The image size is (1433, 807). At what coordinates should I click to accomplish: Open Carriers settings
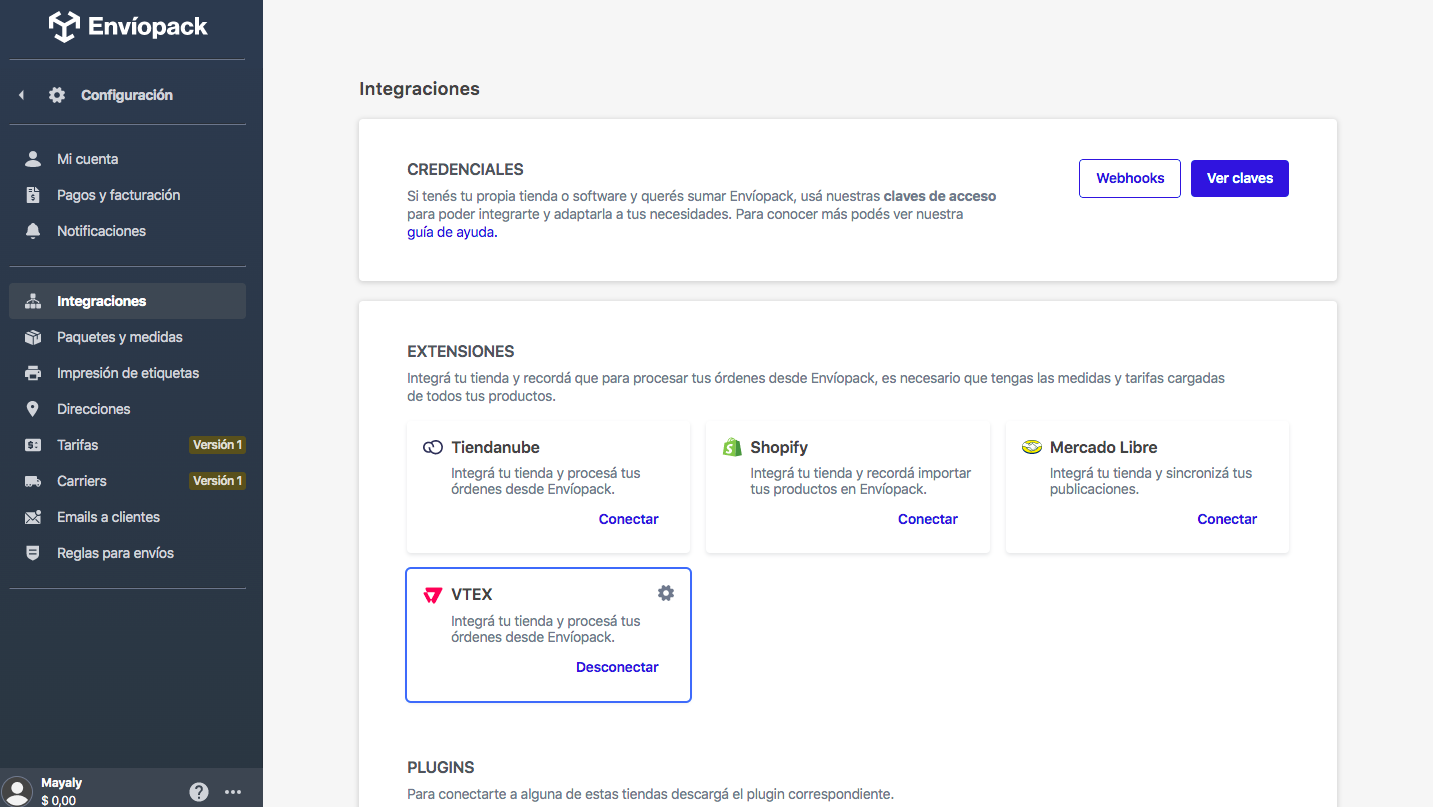coord(128,481)
